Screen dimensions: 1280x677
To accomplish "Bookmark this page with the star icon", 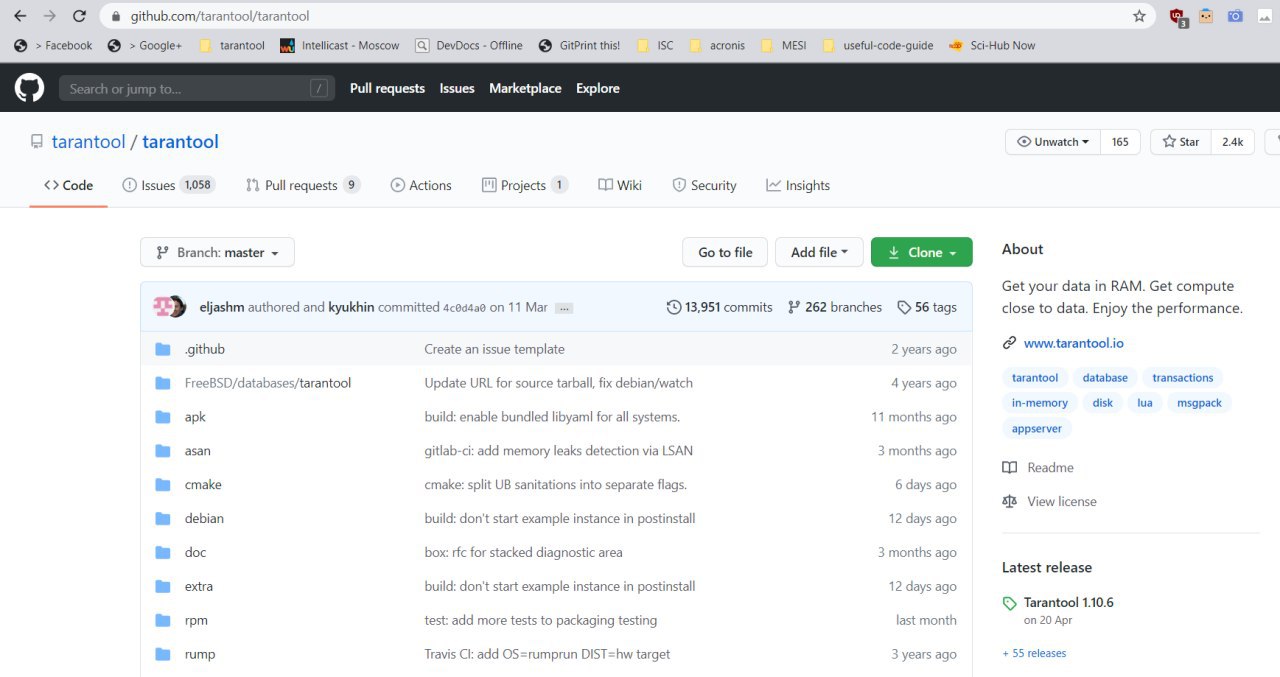I will (x=1139, y=16).
